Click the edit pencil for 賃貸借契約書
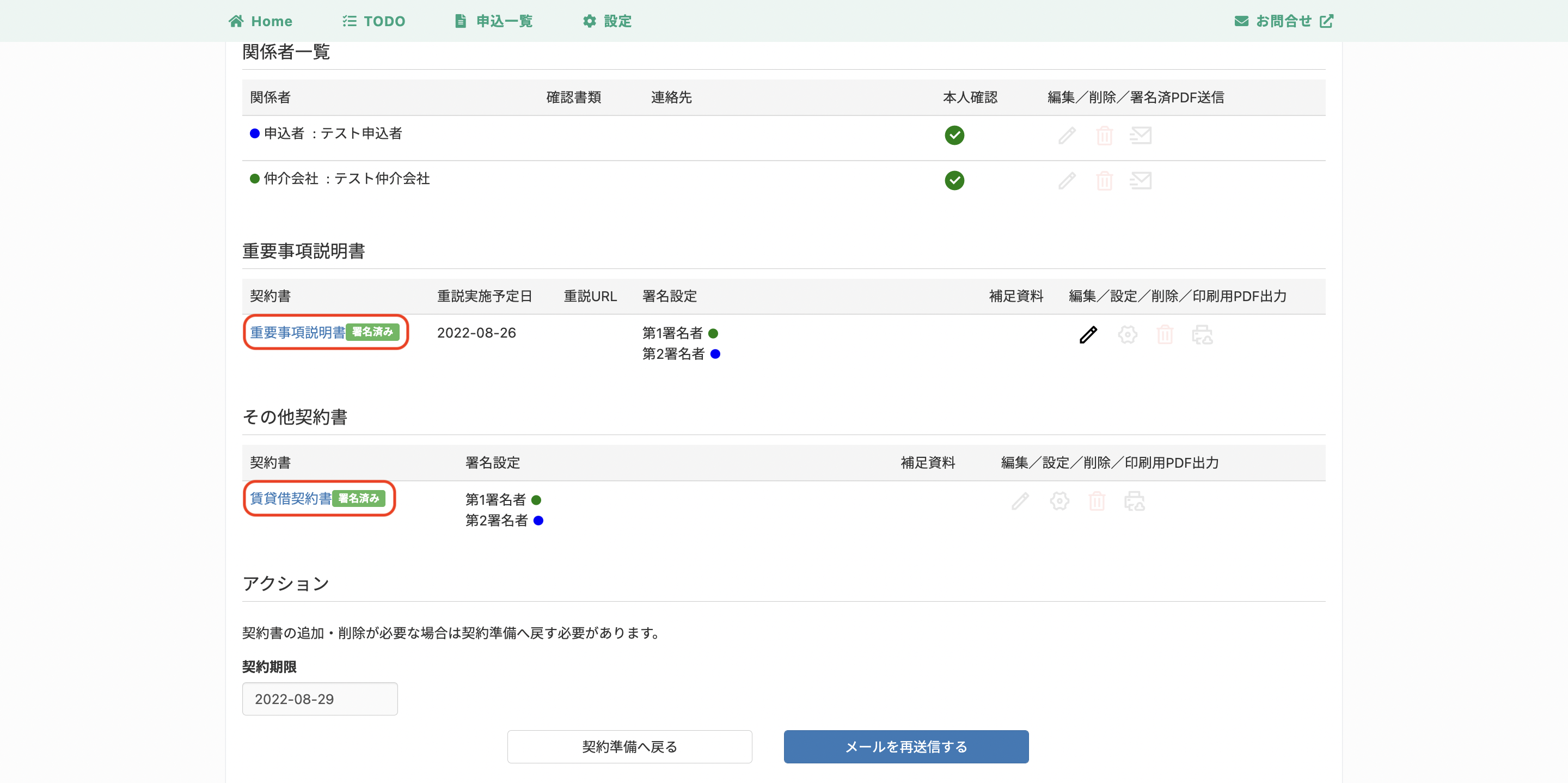Screen dimensions: 1568x783 point(1021,501)
